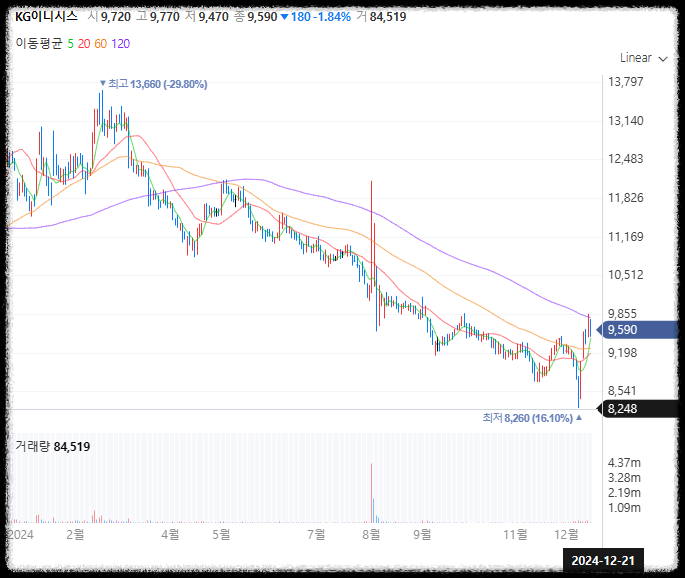
Task: Click the 9월 month axis label
Action: coord(422,534)
